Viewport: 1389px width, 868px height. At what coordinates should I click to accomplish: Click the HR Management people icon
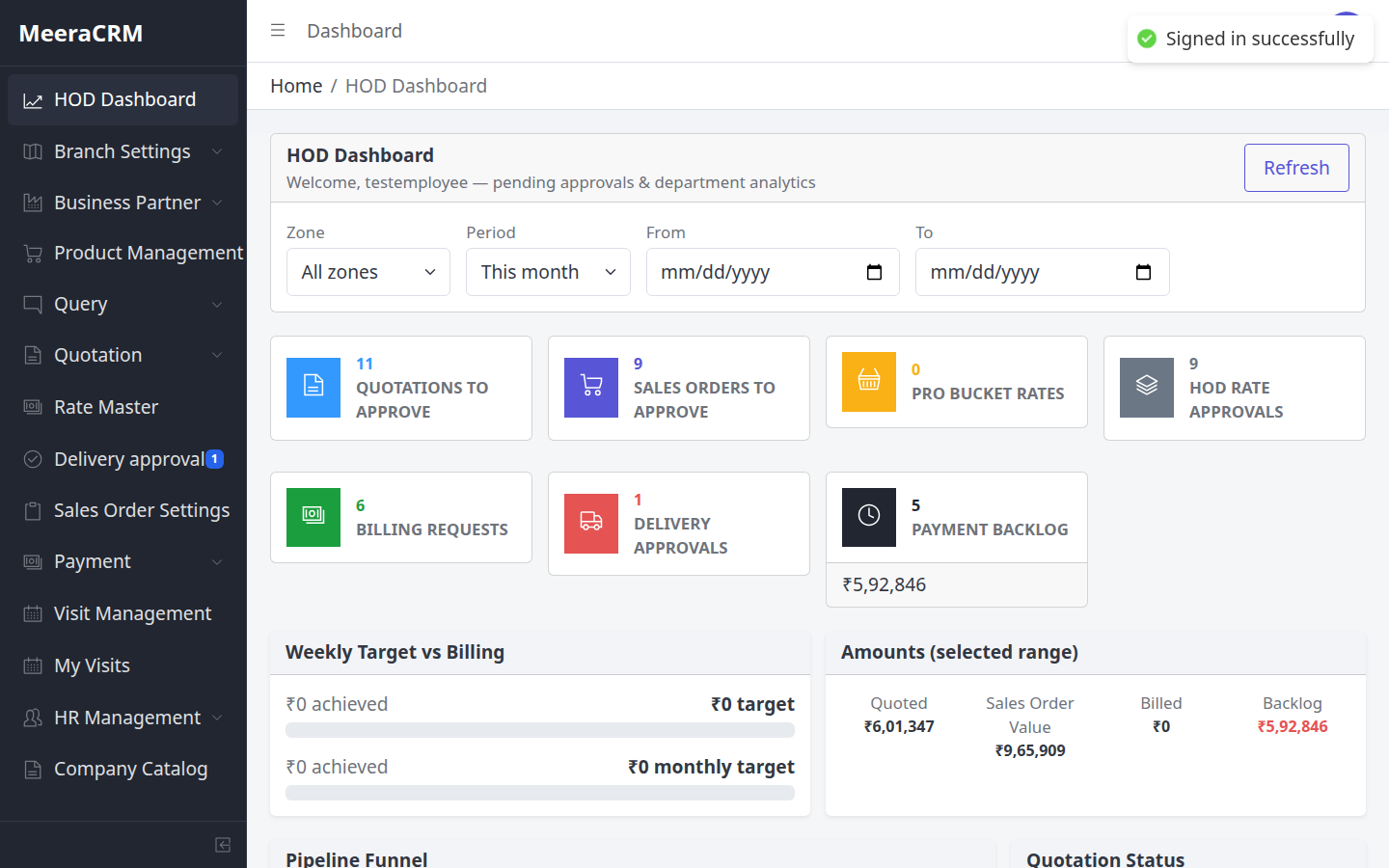click(x=33, y=719)
